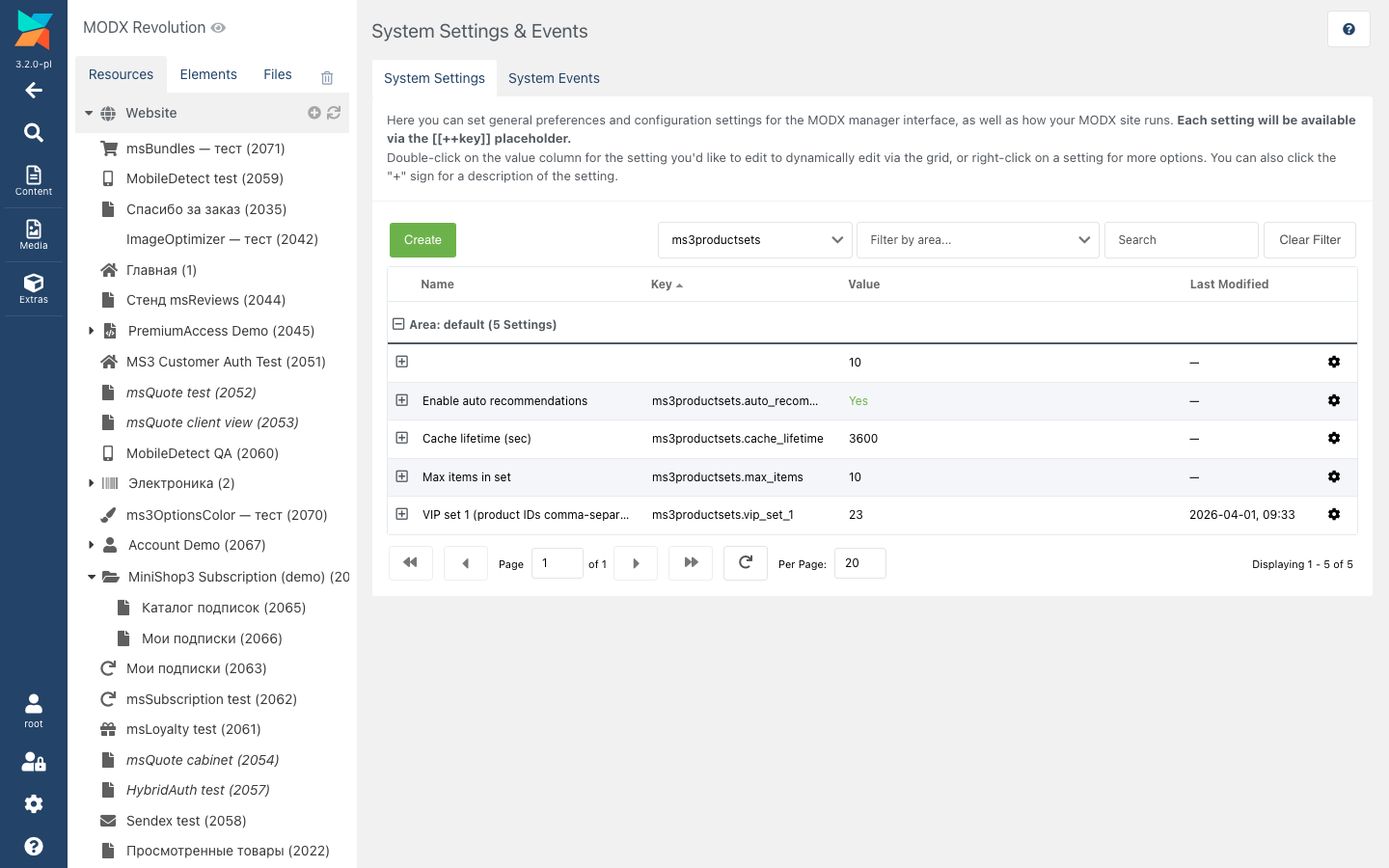The image size is (1389, 868).
Task: Expand description of VIP set 1 setting
Action: tap(402, 514)
